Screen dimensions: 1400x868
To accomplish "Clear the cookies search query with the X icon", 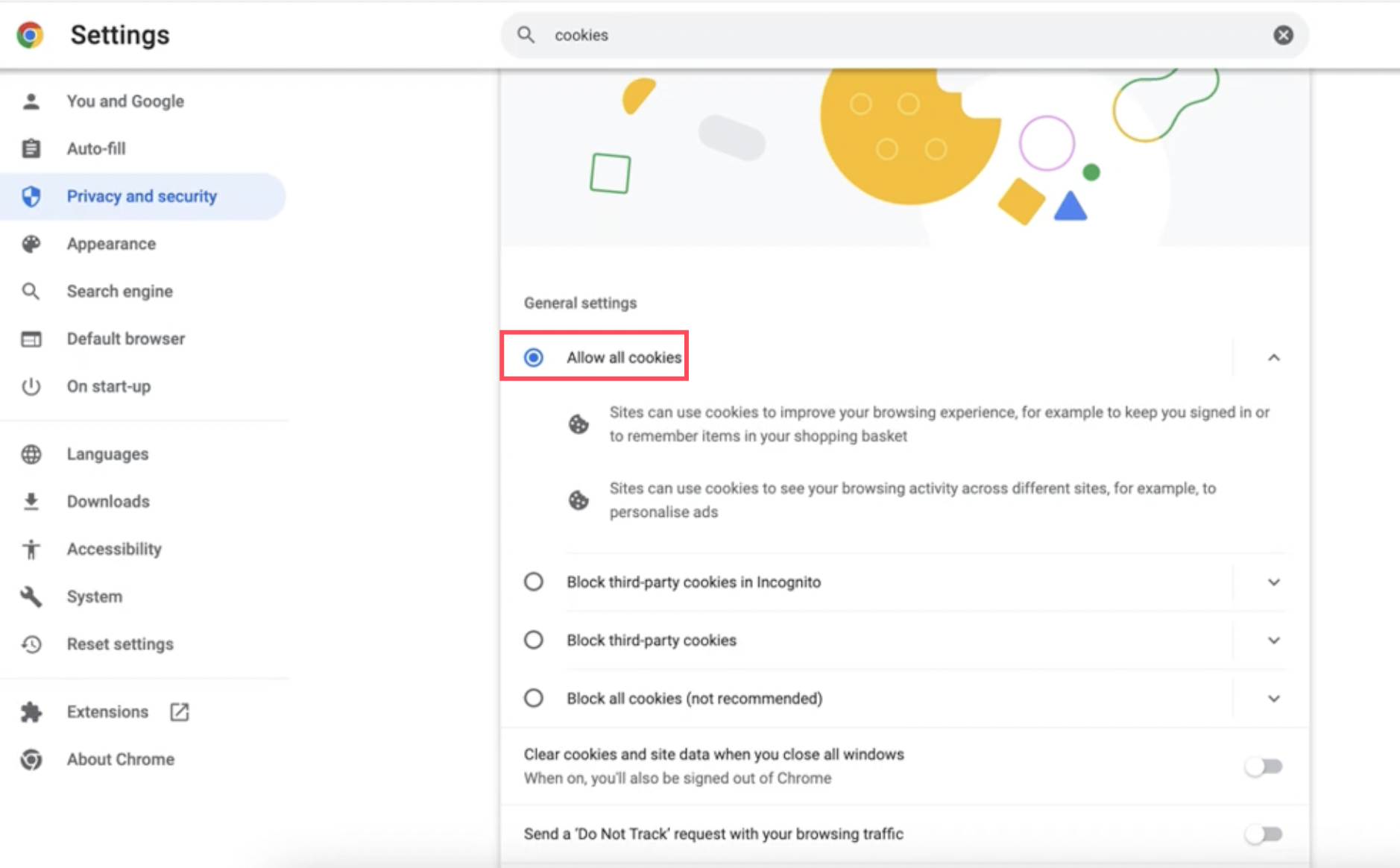I will [x=1283, y=34].
